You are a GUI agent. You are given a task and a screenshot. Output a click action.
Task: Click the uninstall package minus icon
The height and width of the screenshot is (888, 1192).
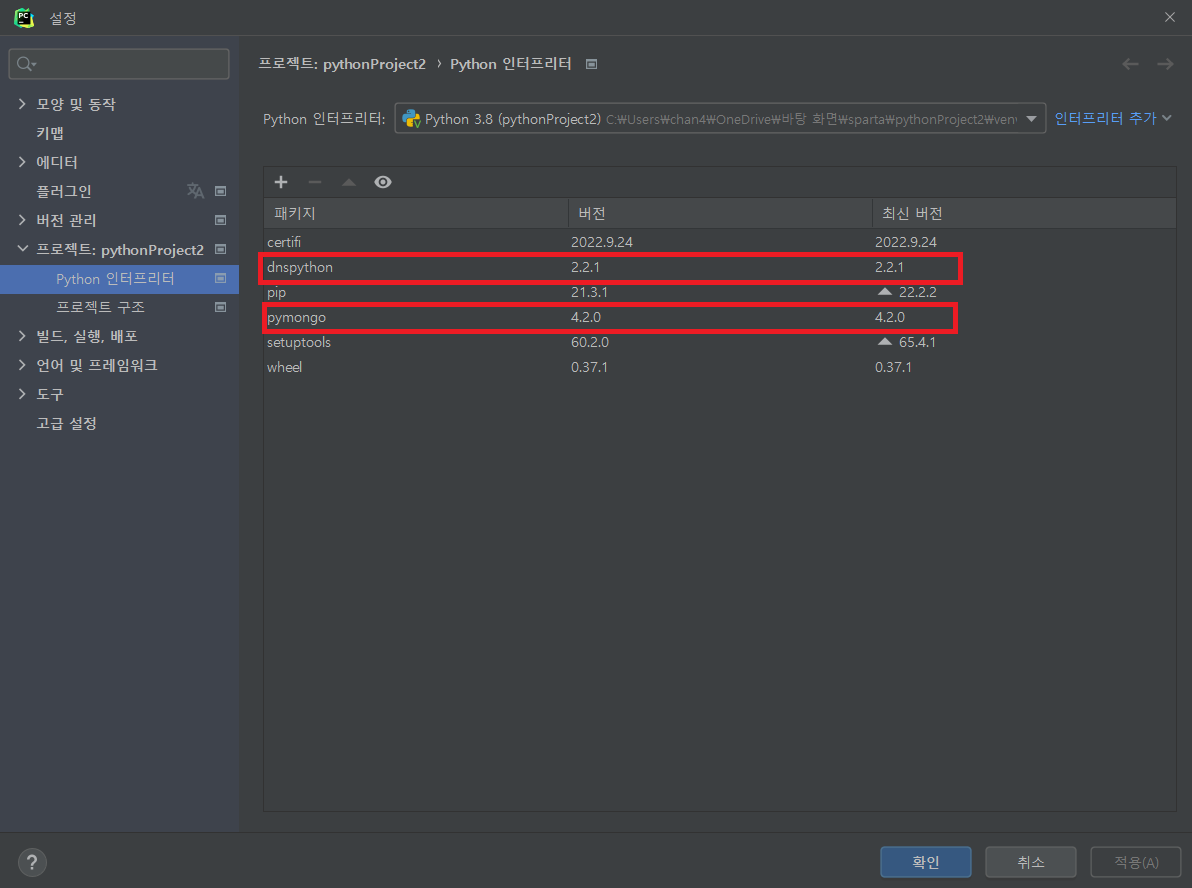315,182
